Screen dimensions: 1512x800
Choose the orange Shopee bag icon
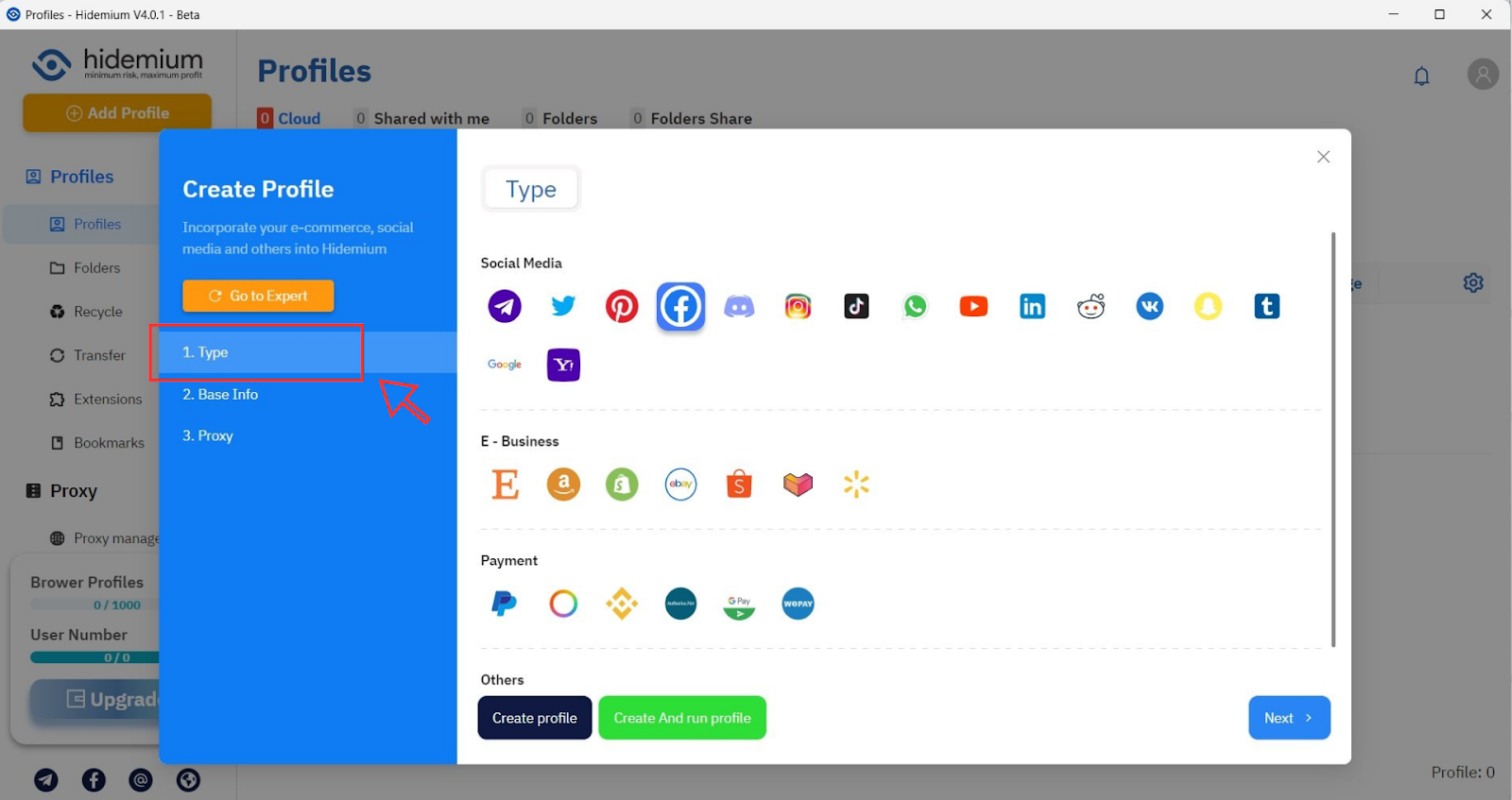(x=739, y=485)
